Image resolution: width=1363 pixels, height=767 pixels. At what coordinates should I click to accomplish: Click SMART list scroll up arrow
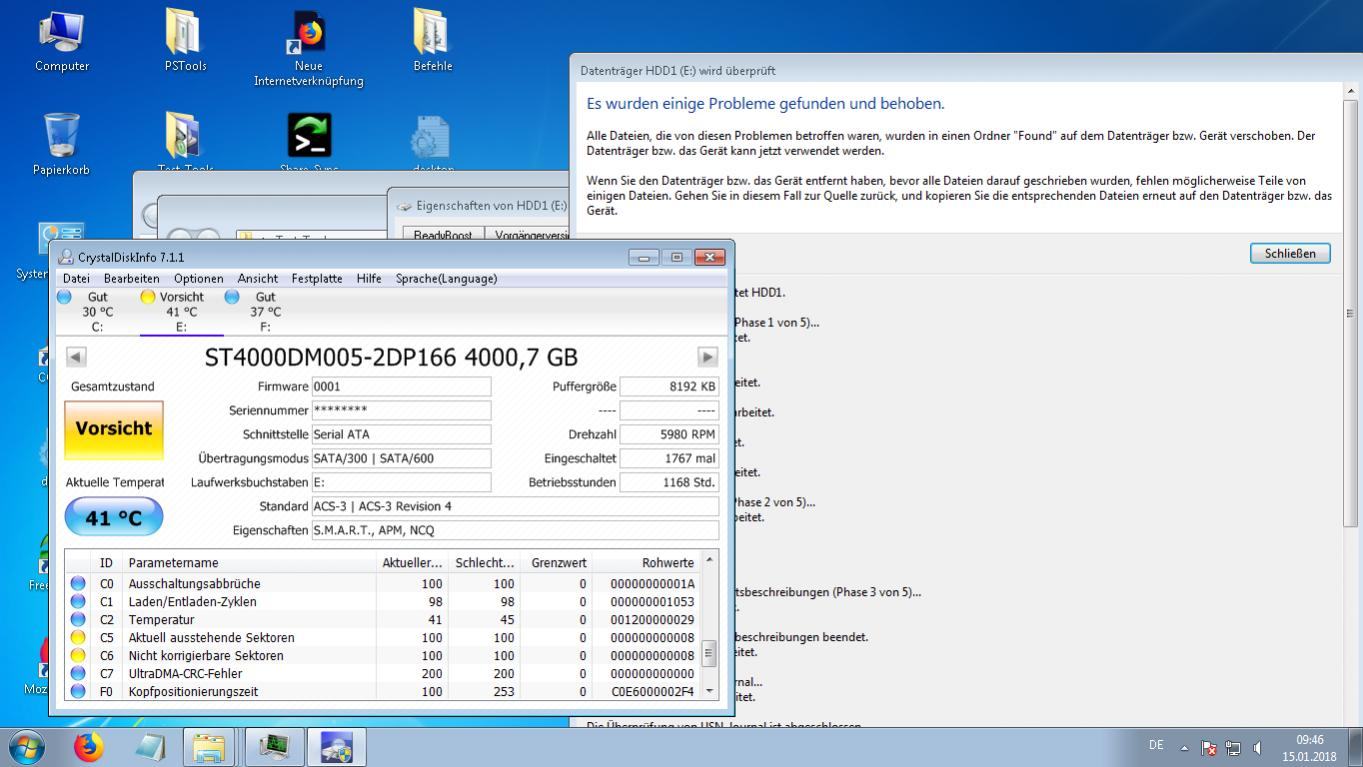710,559
